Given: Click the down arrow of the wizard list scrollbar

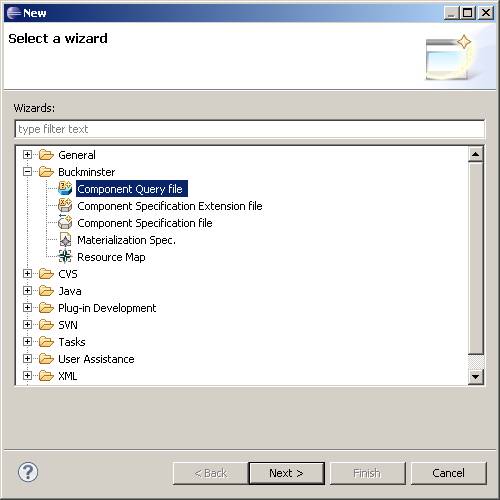Looking at the screenshot, I should [x=476, y=377].
